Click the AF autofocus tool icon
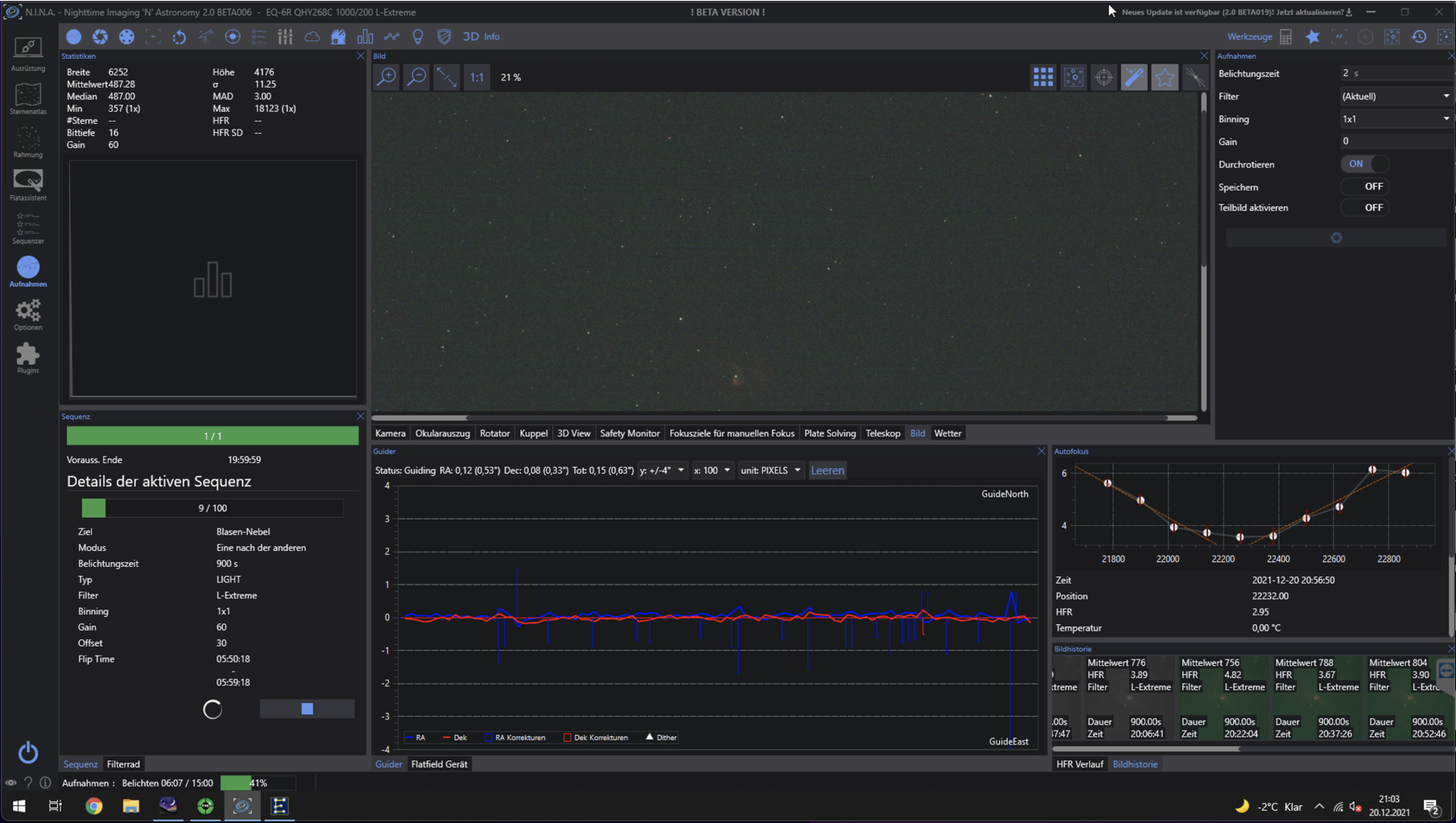This screenshot has height=823, width=1456. coord(1339,36)
